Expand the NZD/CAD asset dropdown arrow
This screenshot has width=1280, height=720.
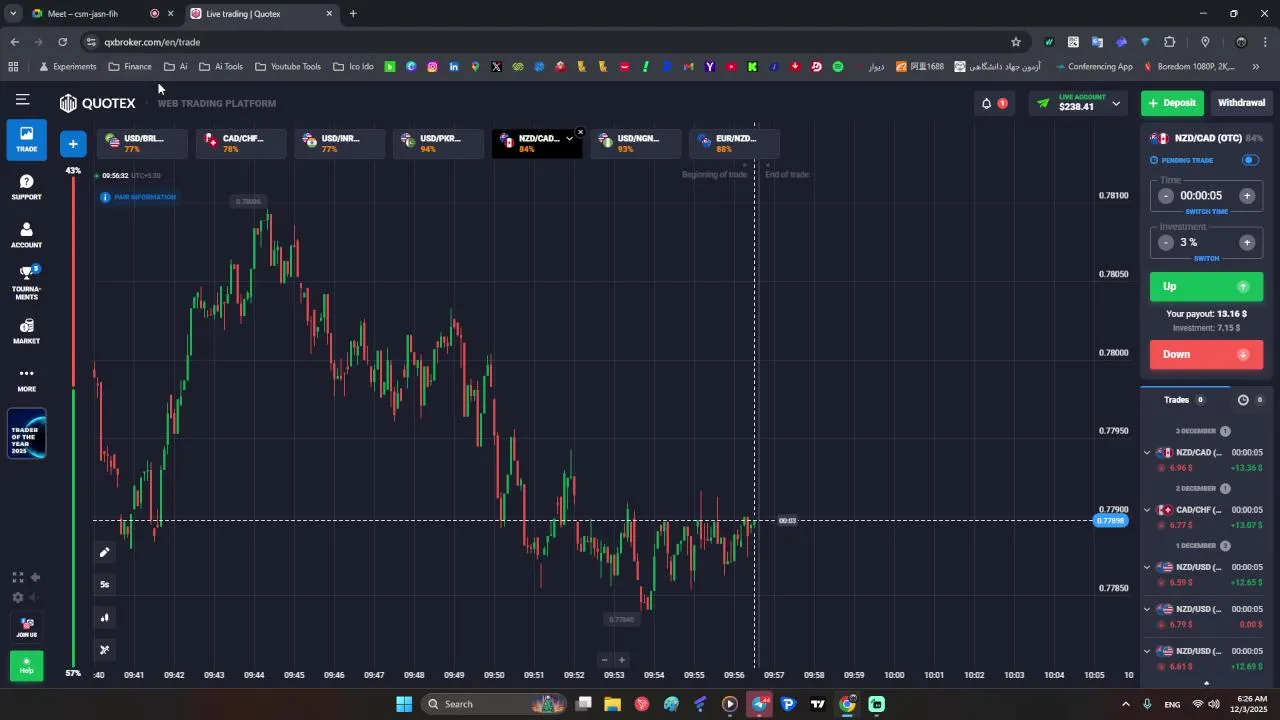click(569, 139)
